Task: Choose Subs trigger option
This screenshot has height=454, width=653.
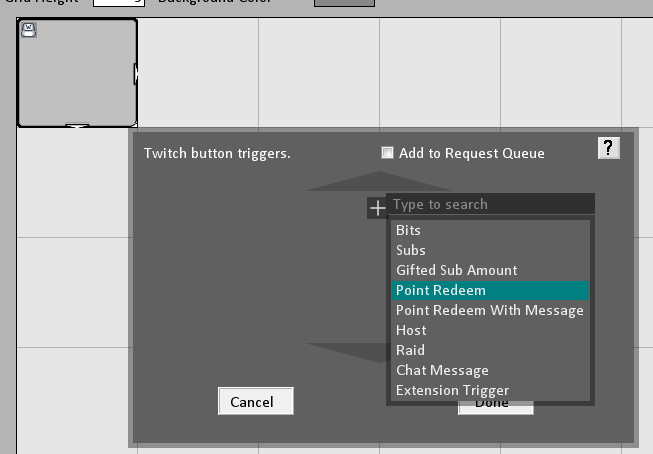Action: click(490, 250)
